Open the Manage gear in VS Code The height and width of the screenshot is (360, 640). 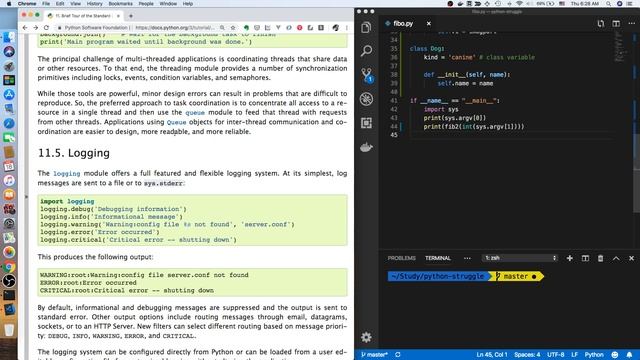click(x=366, y=337)
